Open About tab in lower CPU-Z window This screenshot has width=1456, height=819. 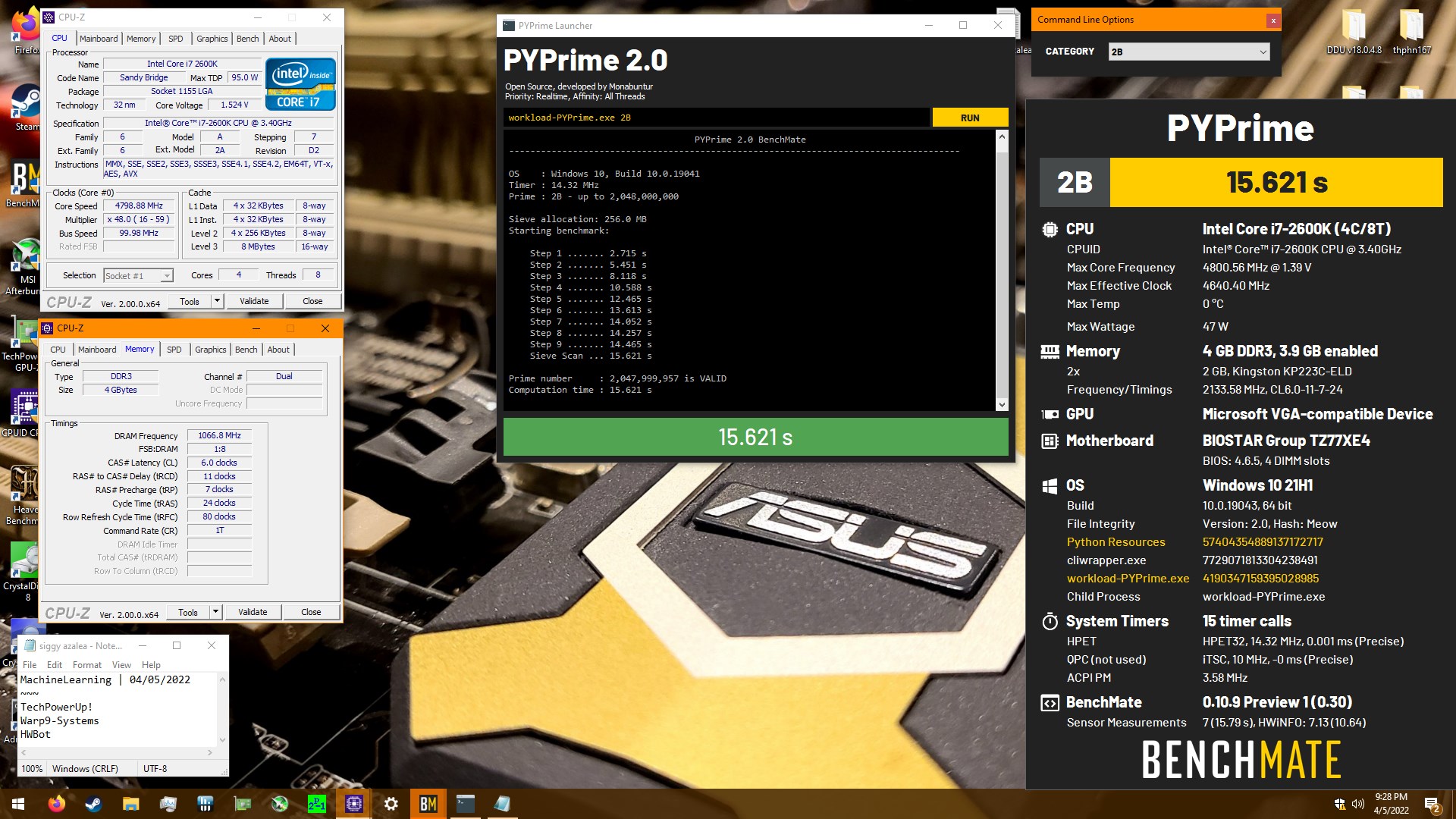pyautogui.click(x=278, y=350)
